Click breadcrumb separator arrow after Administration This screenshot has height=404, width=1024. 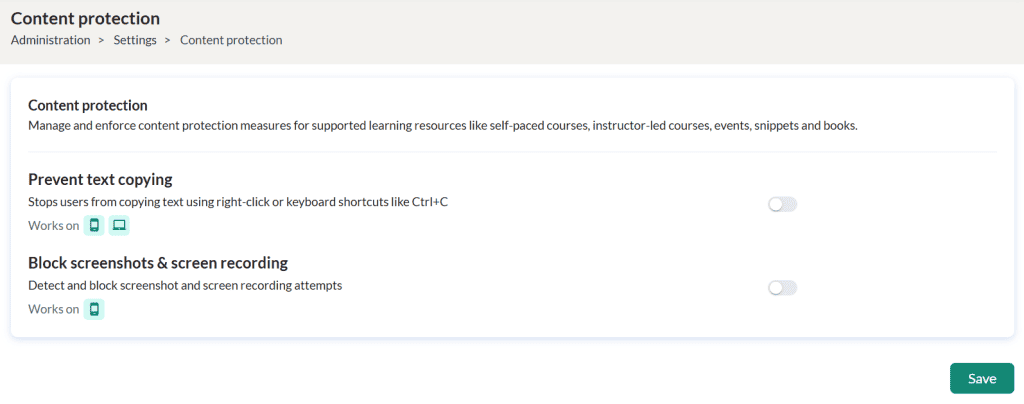point(102,40)
